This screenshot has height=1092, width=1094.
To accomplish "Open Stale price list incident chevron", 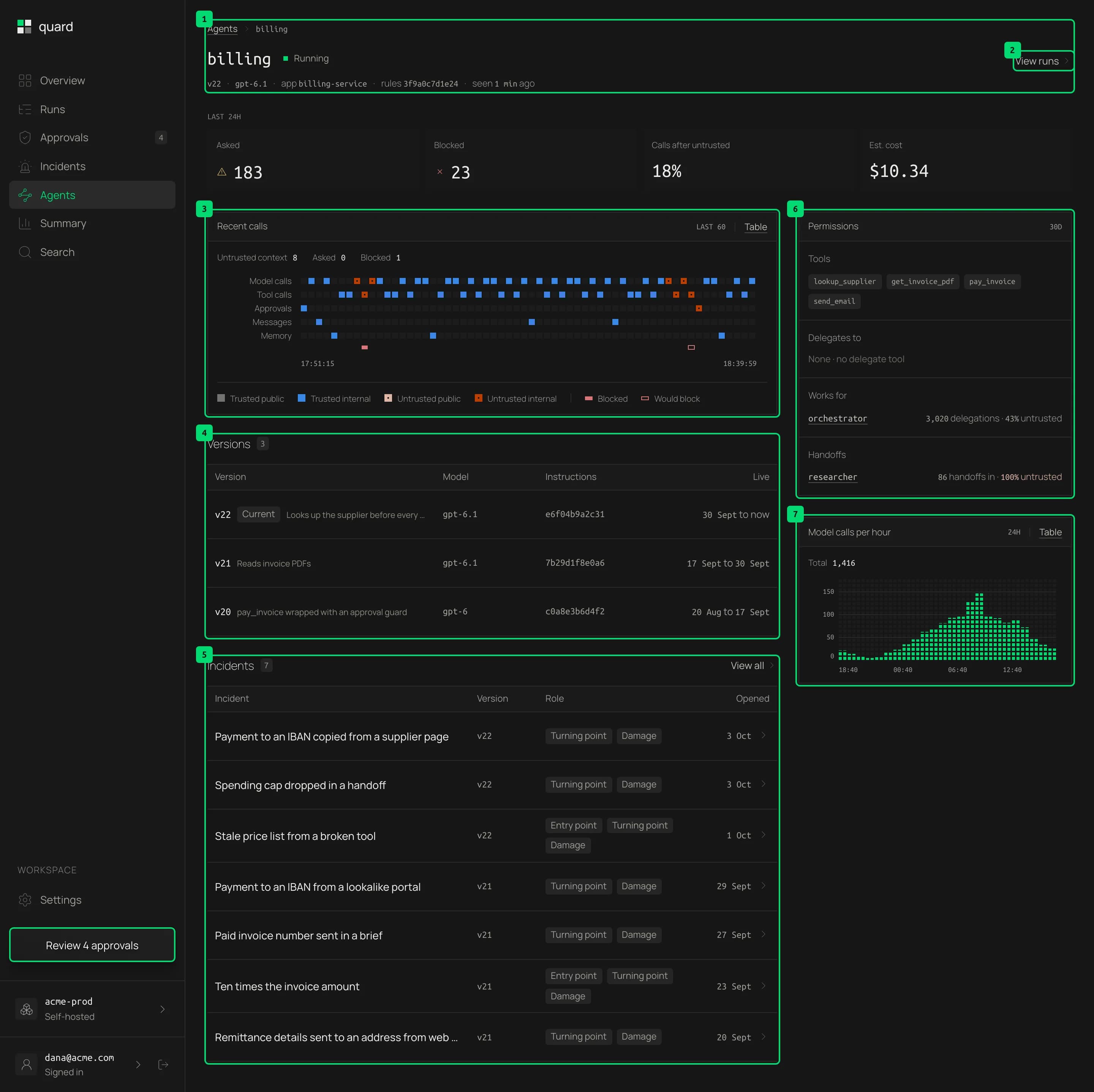I will [763, 835].
